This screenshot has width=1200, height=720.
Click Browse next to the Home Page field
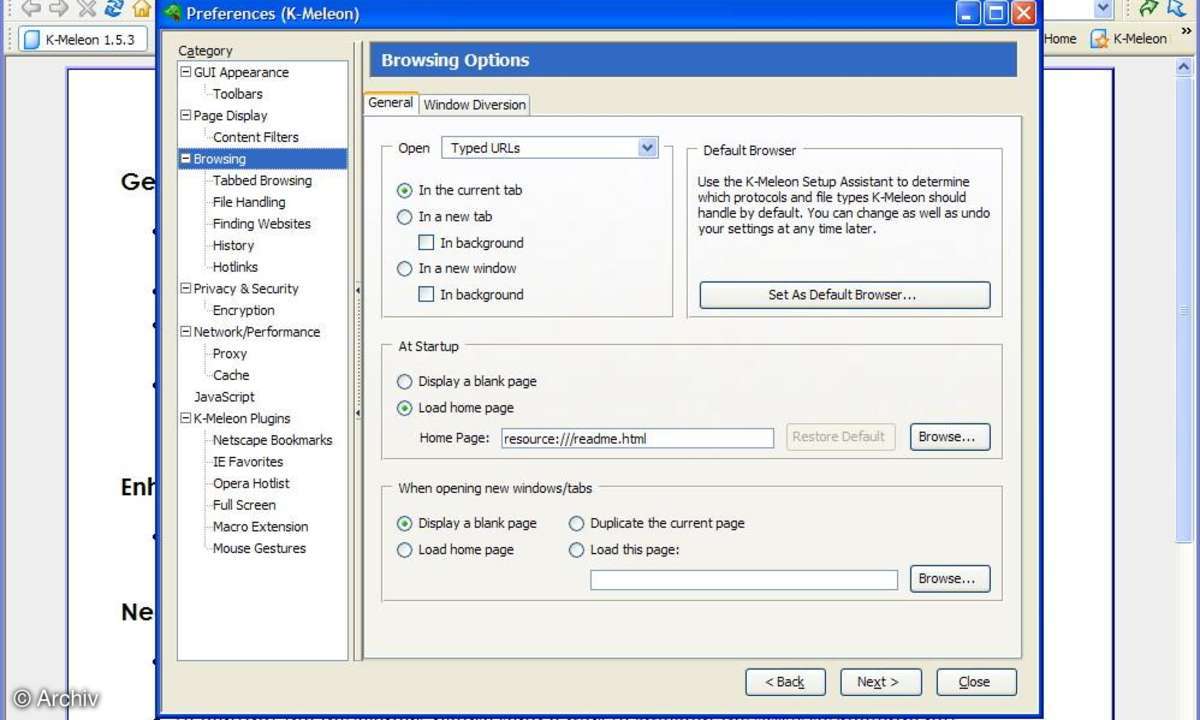tap(950, 437)
